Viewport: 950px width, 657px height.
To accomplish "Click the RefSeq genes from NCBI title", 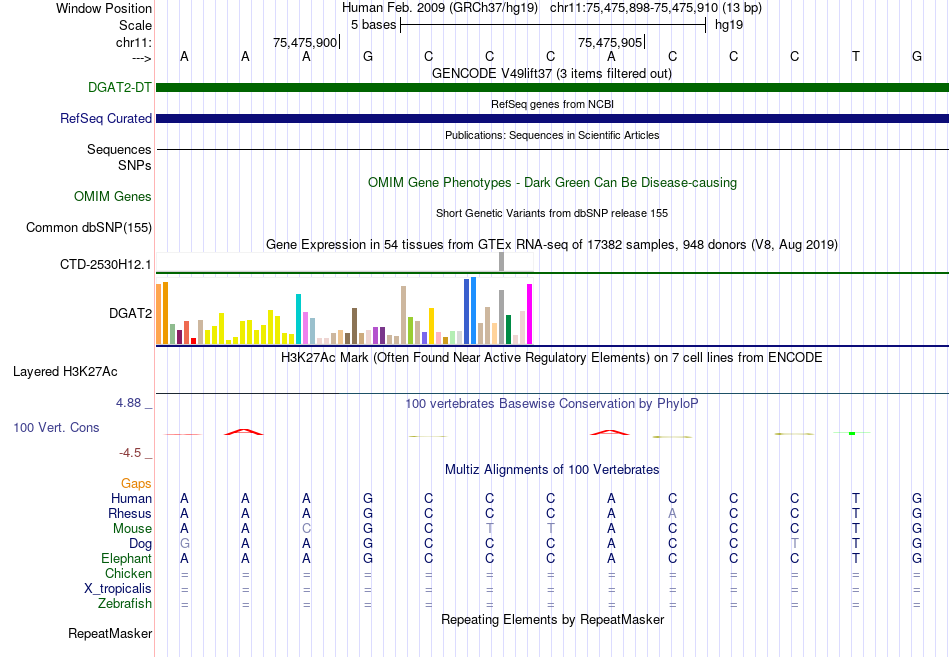I will click(x=552, y=104).
